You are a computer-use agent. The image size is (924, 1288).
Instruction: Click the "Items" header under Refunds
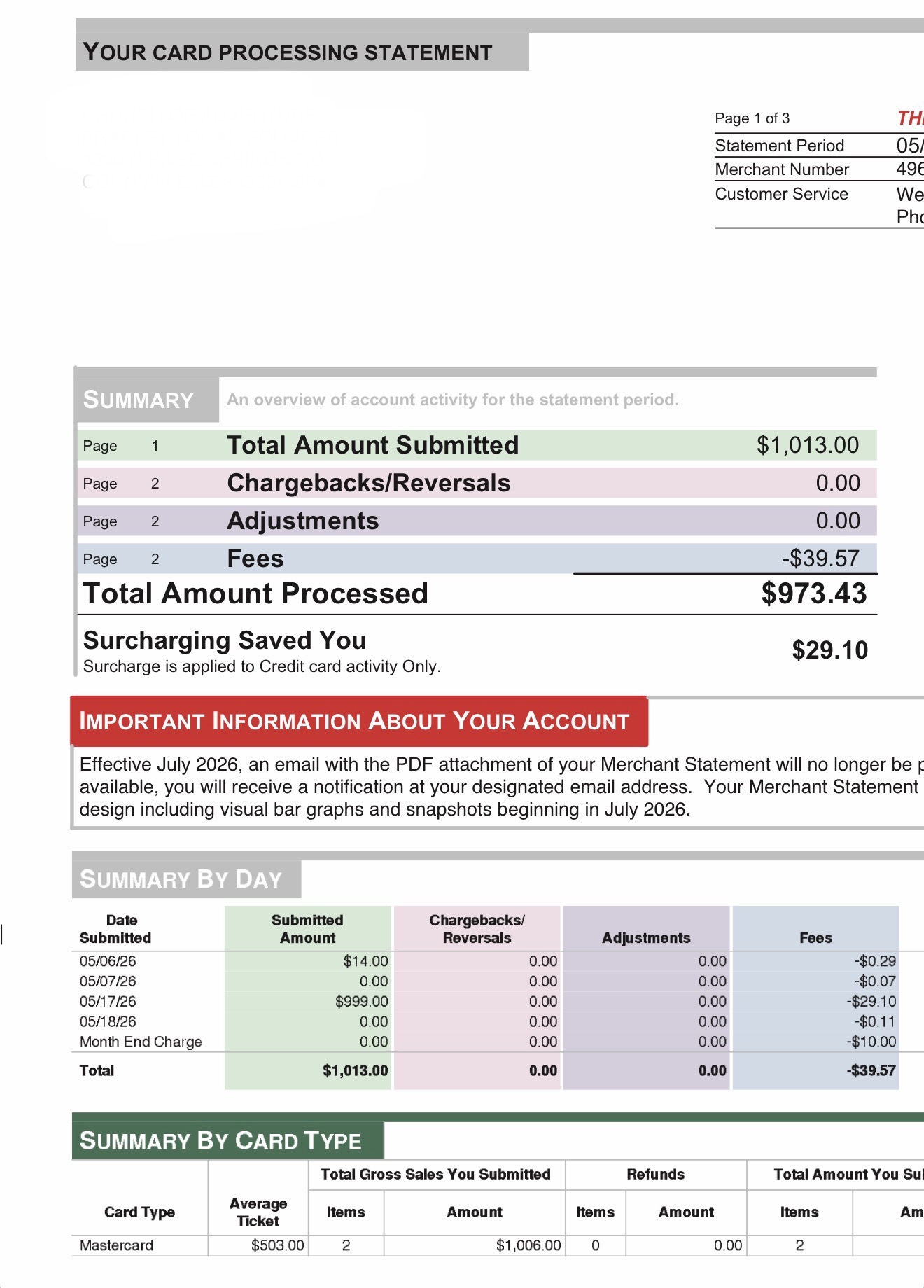coord(595,1212)
